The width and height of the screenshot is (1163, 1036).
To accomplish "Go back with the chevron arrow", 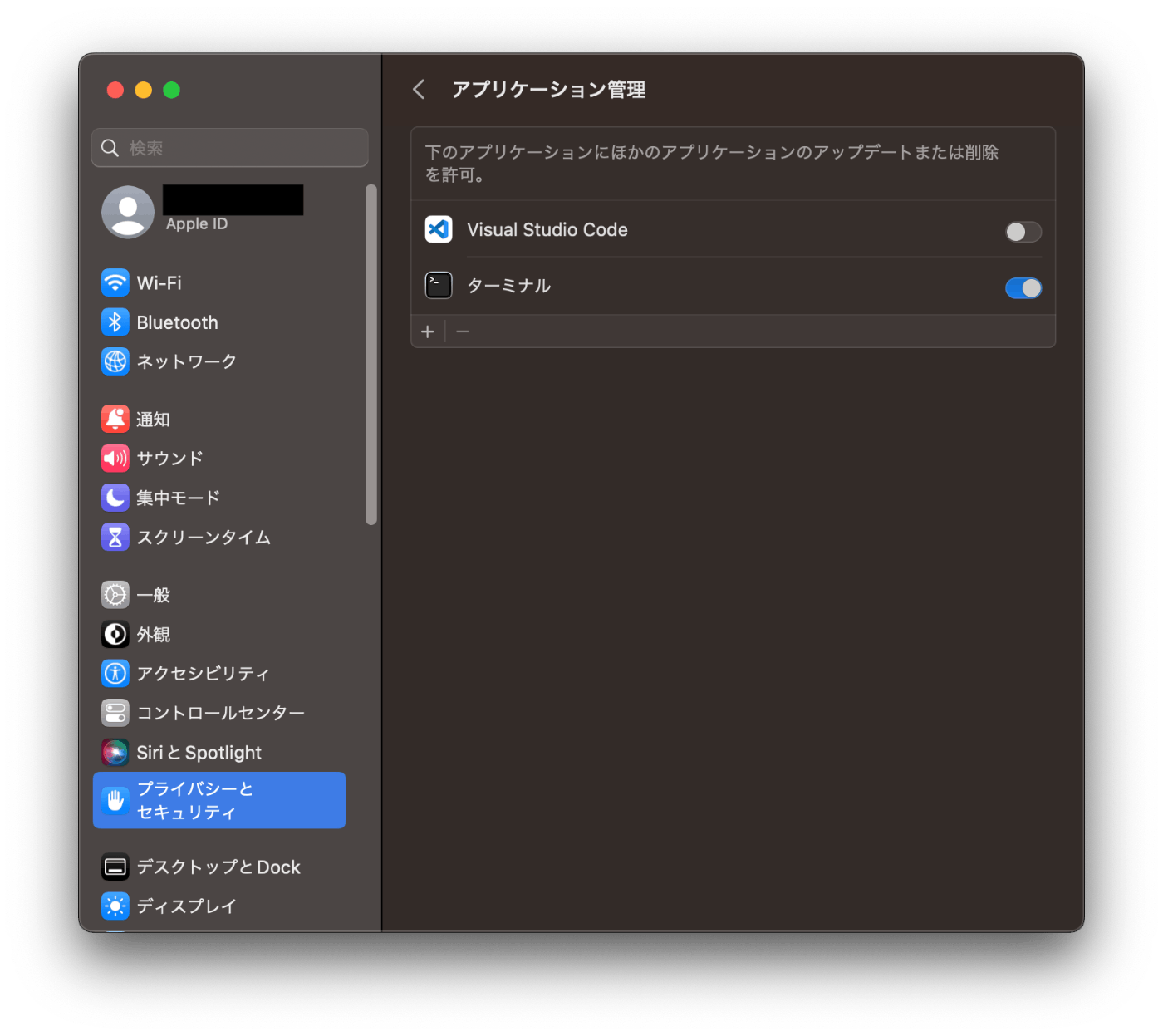I will tap(419, 90).
